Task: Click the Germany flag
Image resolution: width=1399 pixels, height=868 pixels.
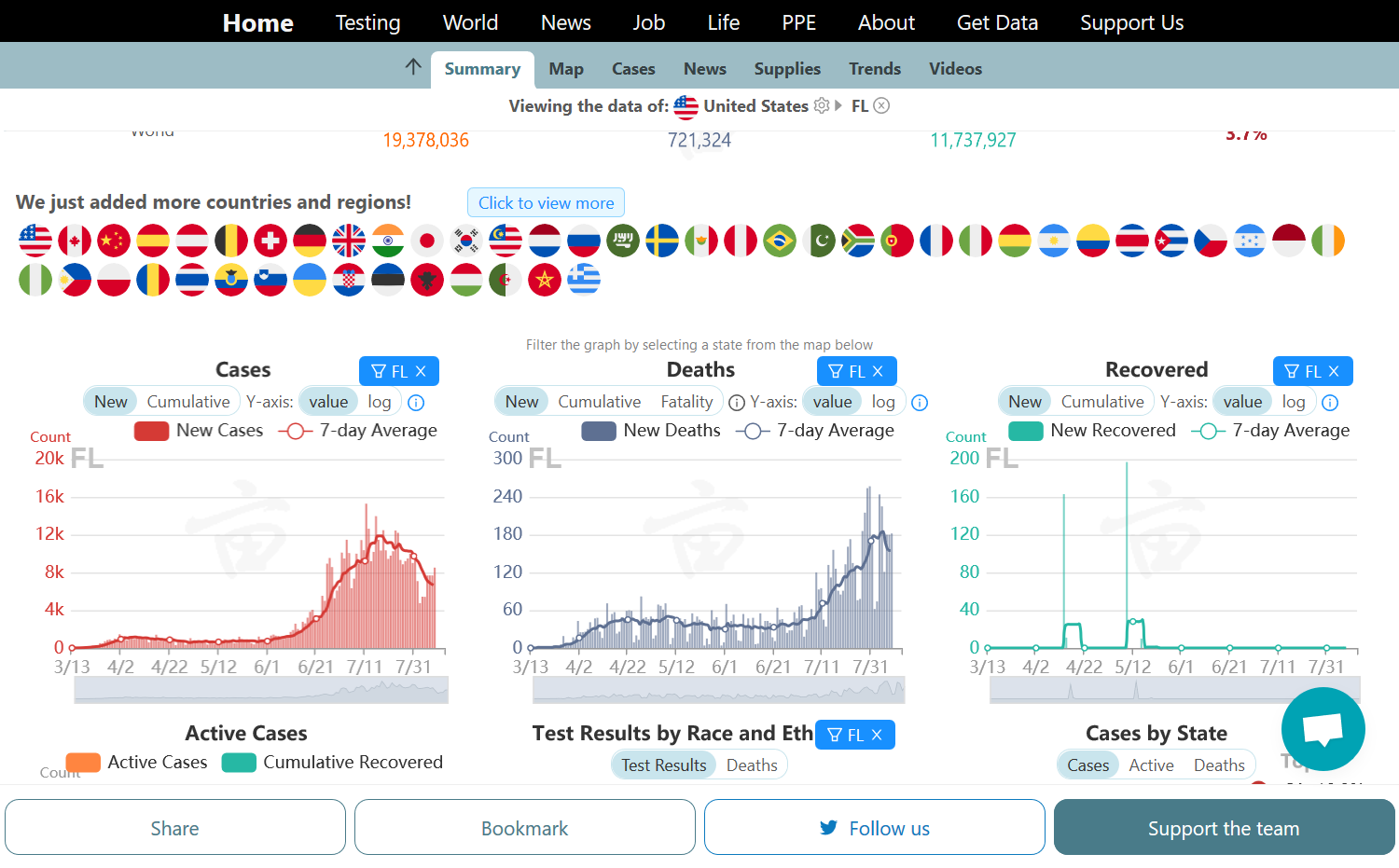Action: pos(310,241)
